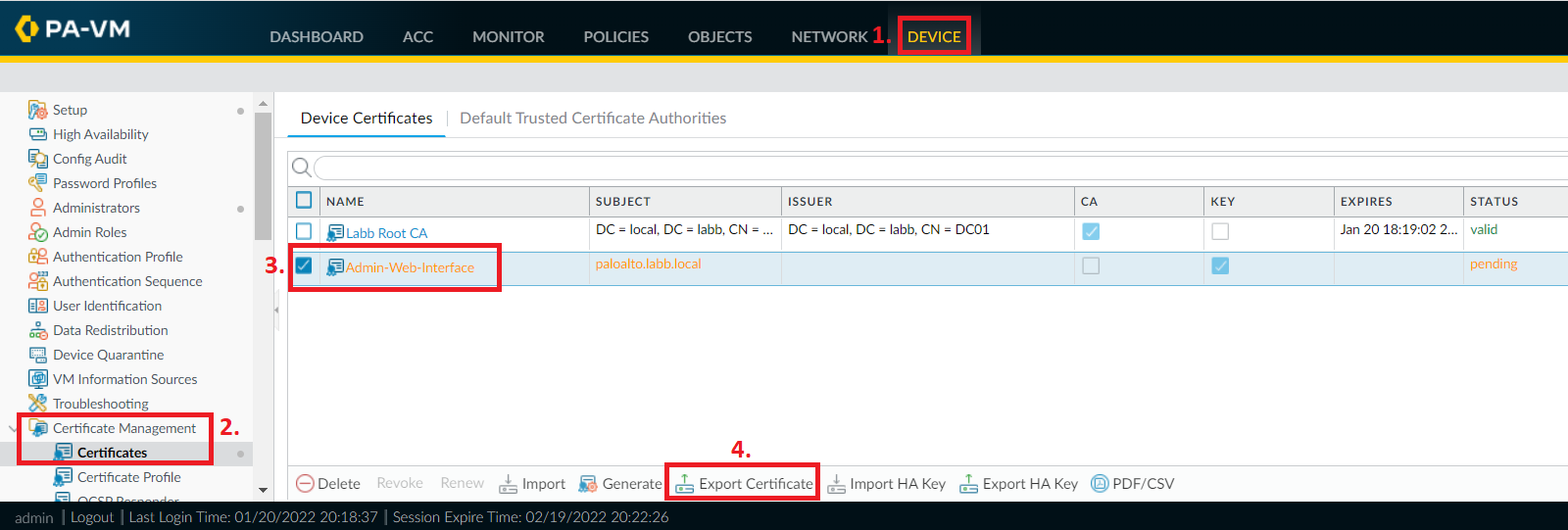This screenshot has height=530, width=1568.
Task: Click the Troubleshooting wrench icon
Action: tap(38, 404)
